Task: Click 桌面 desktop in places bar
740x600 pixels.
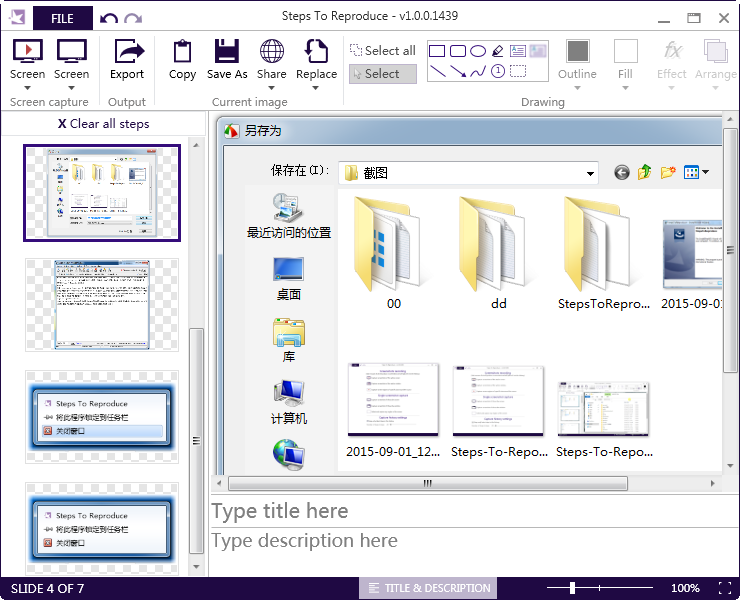Action: pyautogui.click(x=289, y=279)
